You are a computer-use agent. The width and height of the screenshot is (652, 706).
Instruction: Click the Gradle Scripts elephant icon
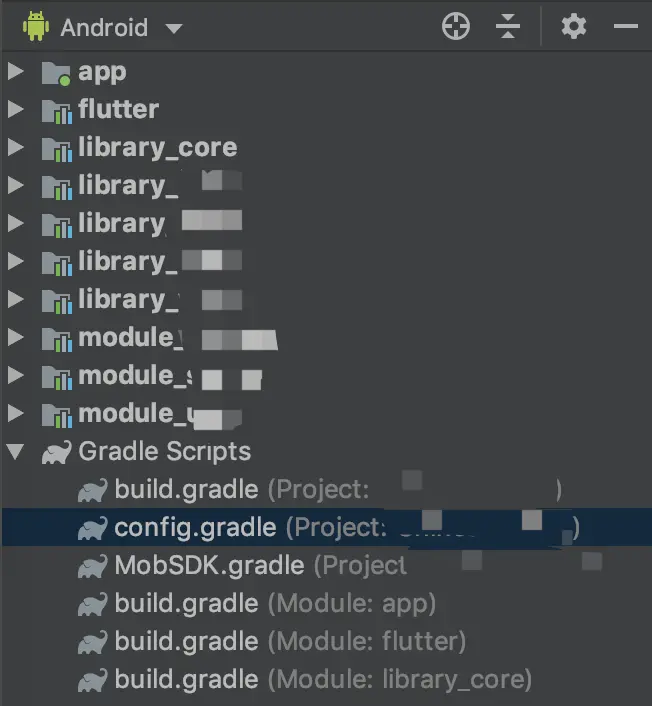click(x=56, y=452)
